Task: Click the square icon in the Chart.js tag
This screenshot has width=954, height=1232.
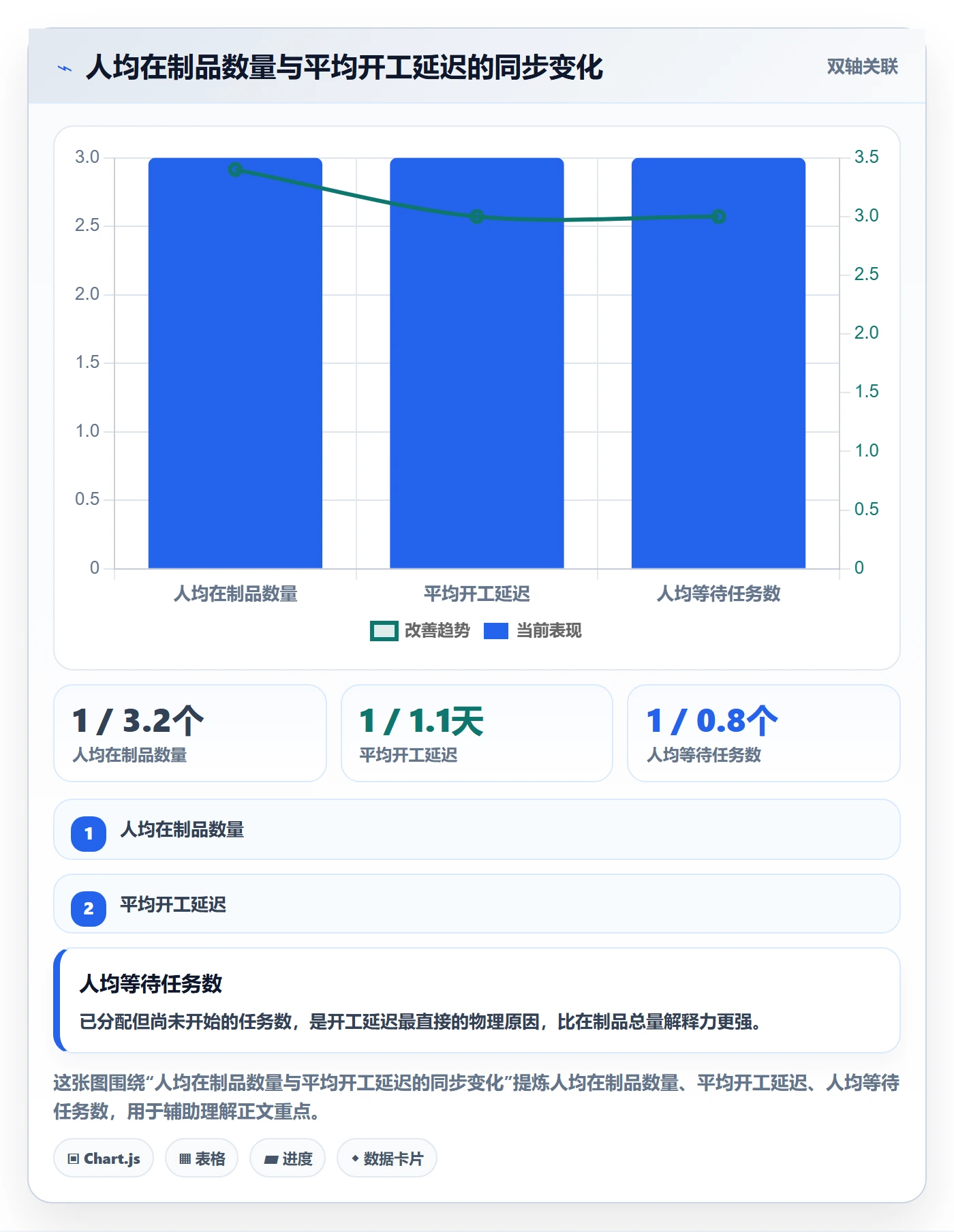Action: pos(74,1158)
